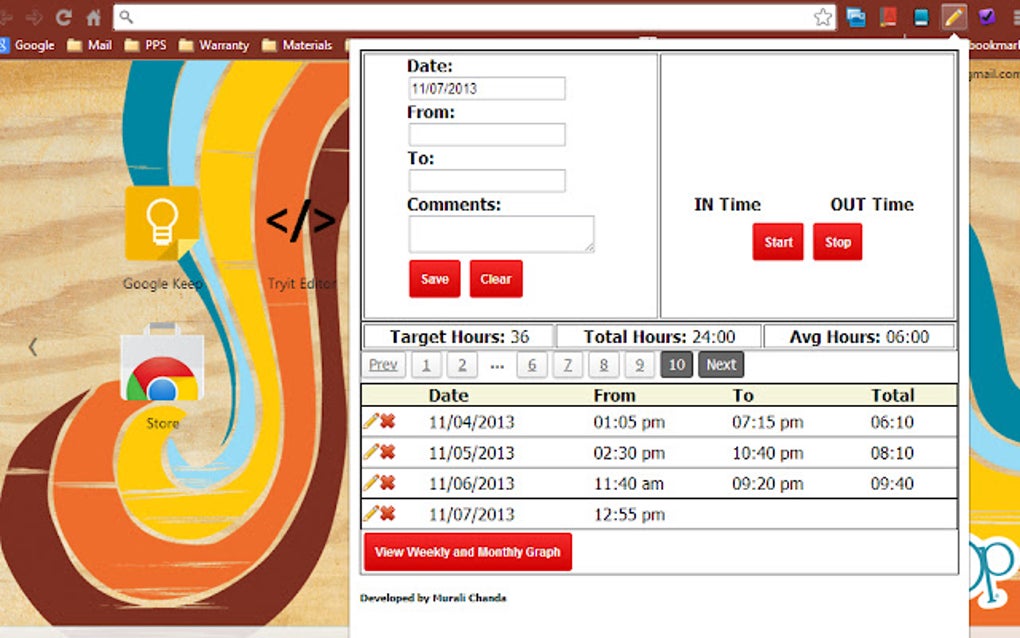The image size is (1020, 638).
Task: Stop the OUT Time timer
Action: click(837, 242)
